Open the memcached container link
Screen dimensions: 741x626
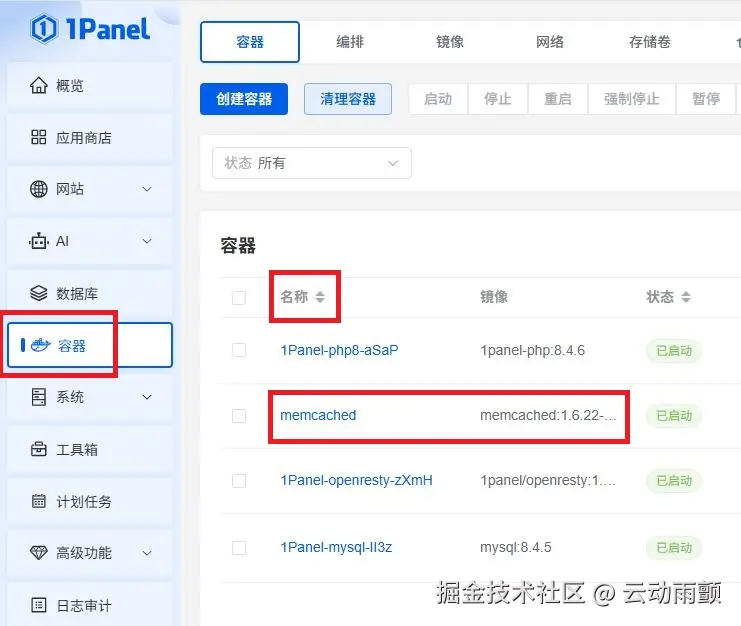pyautogui.click(x=318, y=415)
